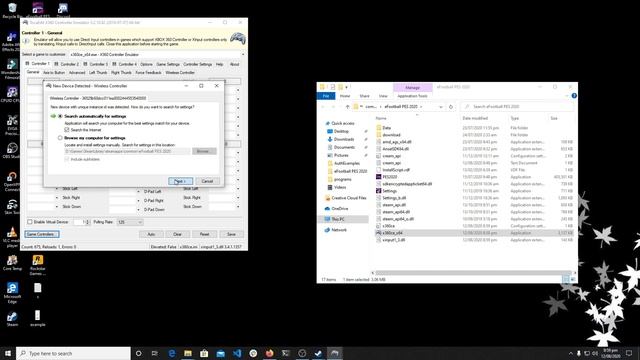Click the settings location path field

tap(127, 151)
